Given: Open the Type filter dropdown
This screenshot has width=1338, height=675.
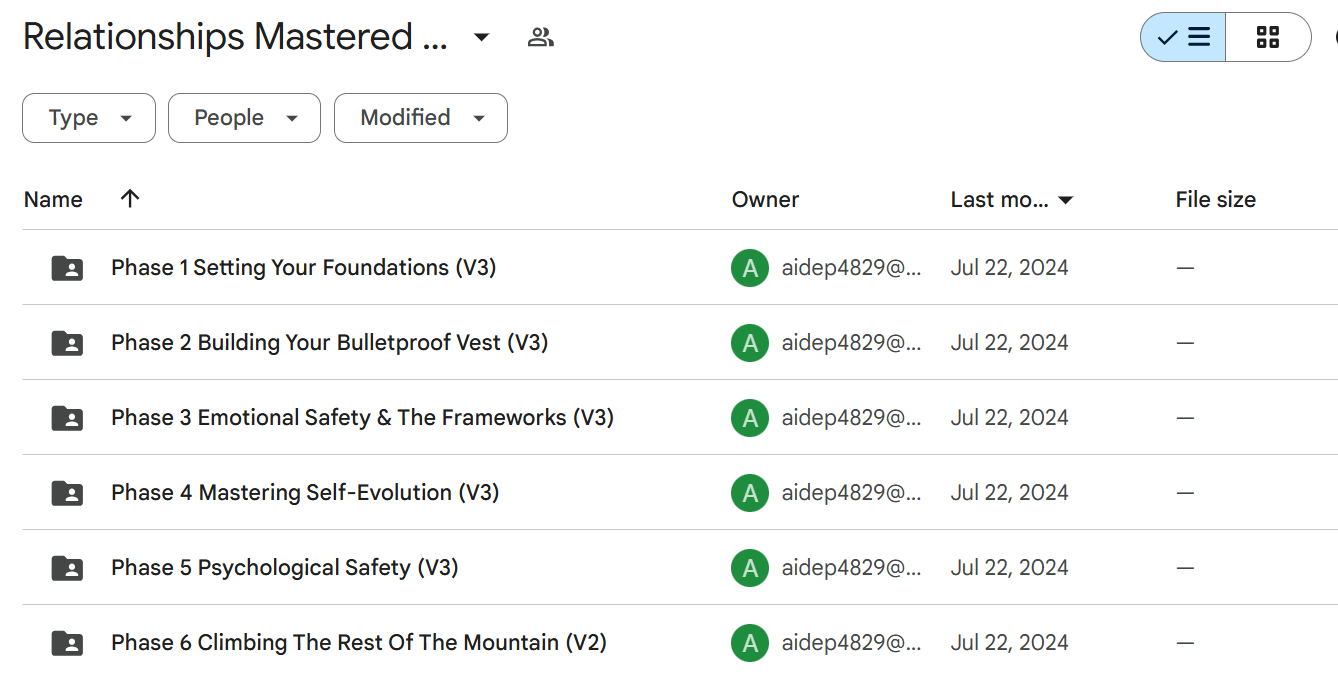Looking at the screenshot, I should tap(89, 118).
